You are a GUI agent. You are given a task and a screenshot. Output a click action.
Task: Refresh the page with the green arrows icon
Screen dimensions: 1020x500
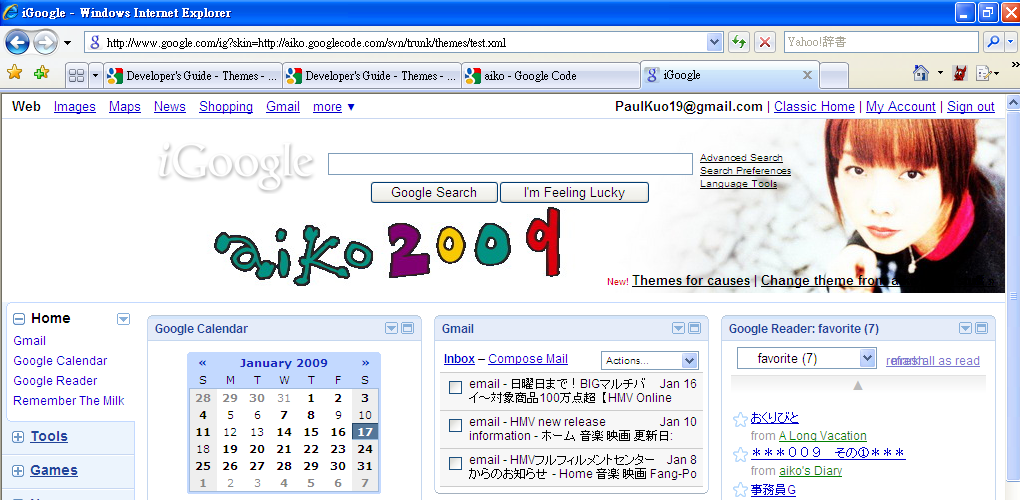738,42
